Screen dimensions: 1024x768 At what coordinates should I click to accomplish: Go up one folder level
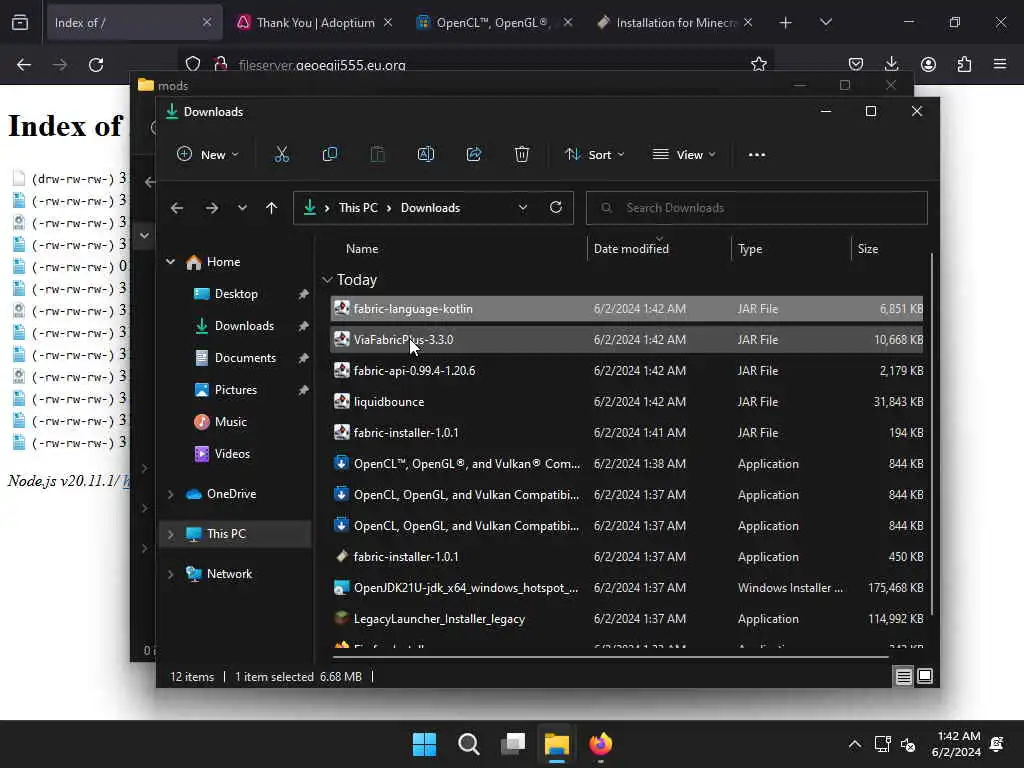(272, 208)
